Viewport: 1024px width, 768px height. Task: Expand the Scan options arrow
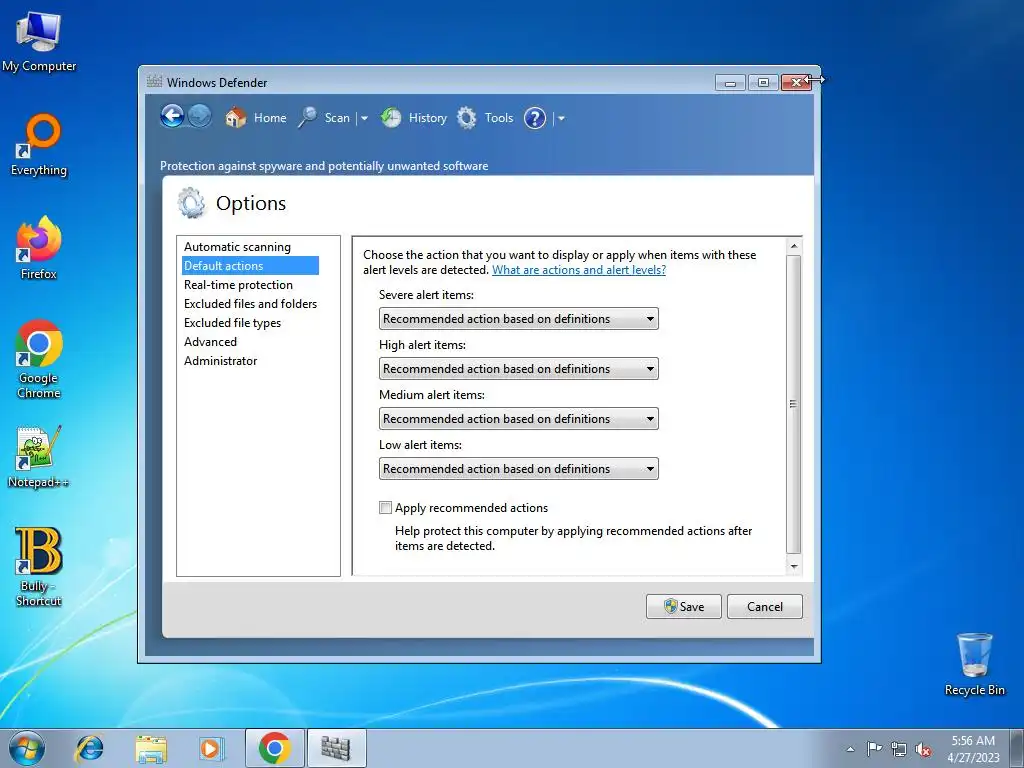pyautogui.click(x=364, y=118)
